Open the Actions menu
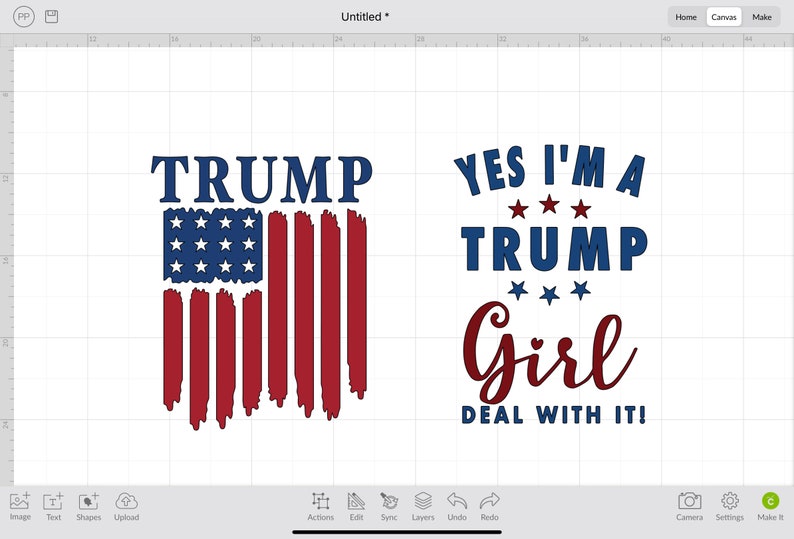 [x=321, y=507]
